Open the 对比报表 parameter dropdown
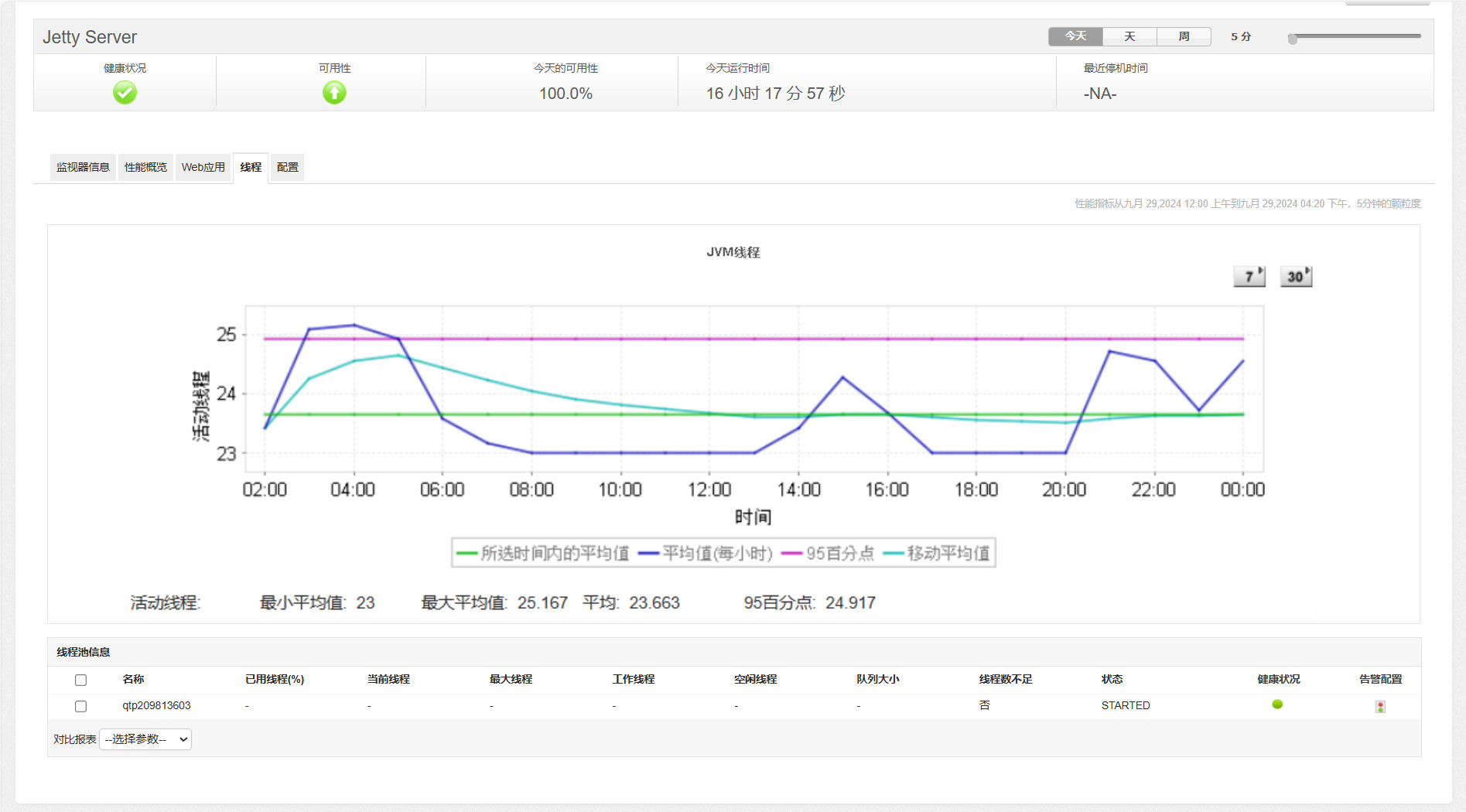1466x812 pixels. (x=145, y=739)
